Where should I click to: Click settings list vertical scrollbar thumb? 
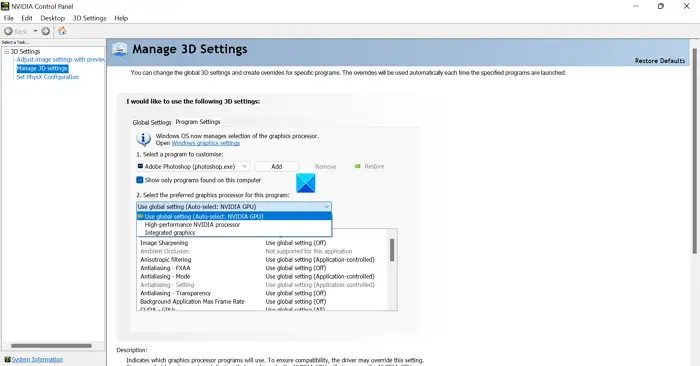[x=392, y=250]
